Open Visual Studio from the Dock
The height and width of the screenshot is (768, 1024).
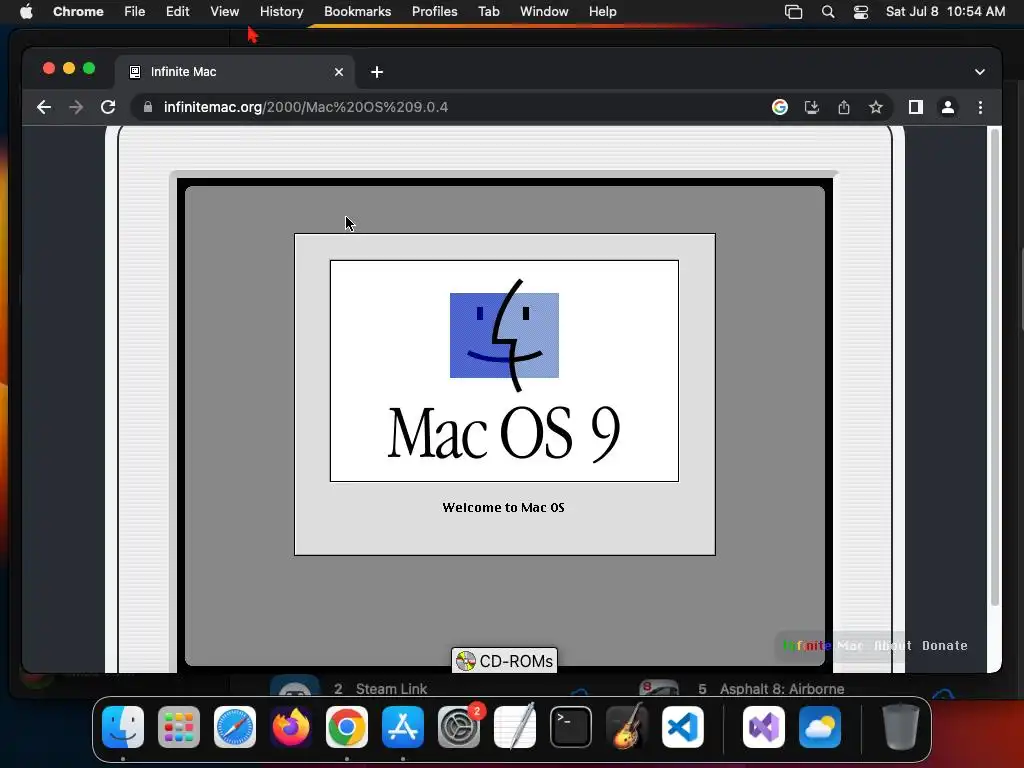[763, 727]
